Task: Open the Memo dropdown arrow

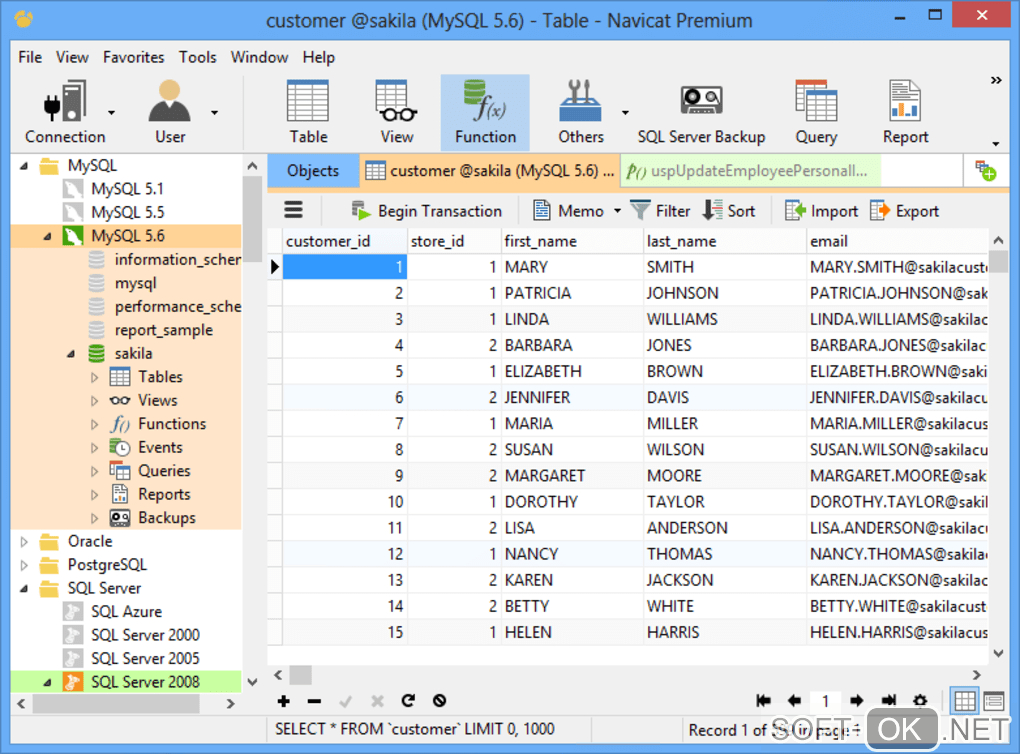Action: pyautogui.click(x=617, y=211)
